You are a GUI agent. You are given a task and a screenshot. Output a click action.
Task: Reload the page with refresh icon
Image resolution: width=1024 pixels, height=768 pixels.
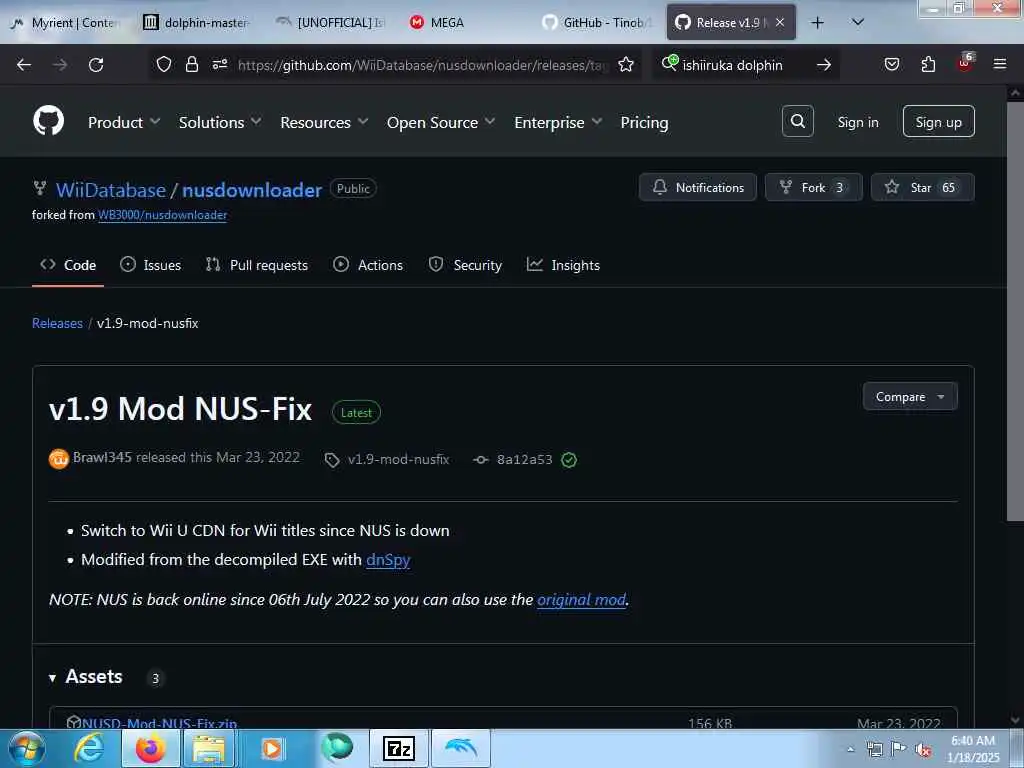(96, 65)
